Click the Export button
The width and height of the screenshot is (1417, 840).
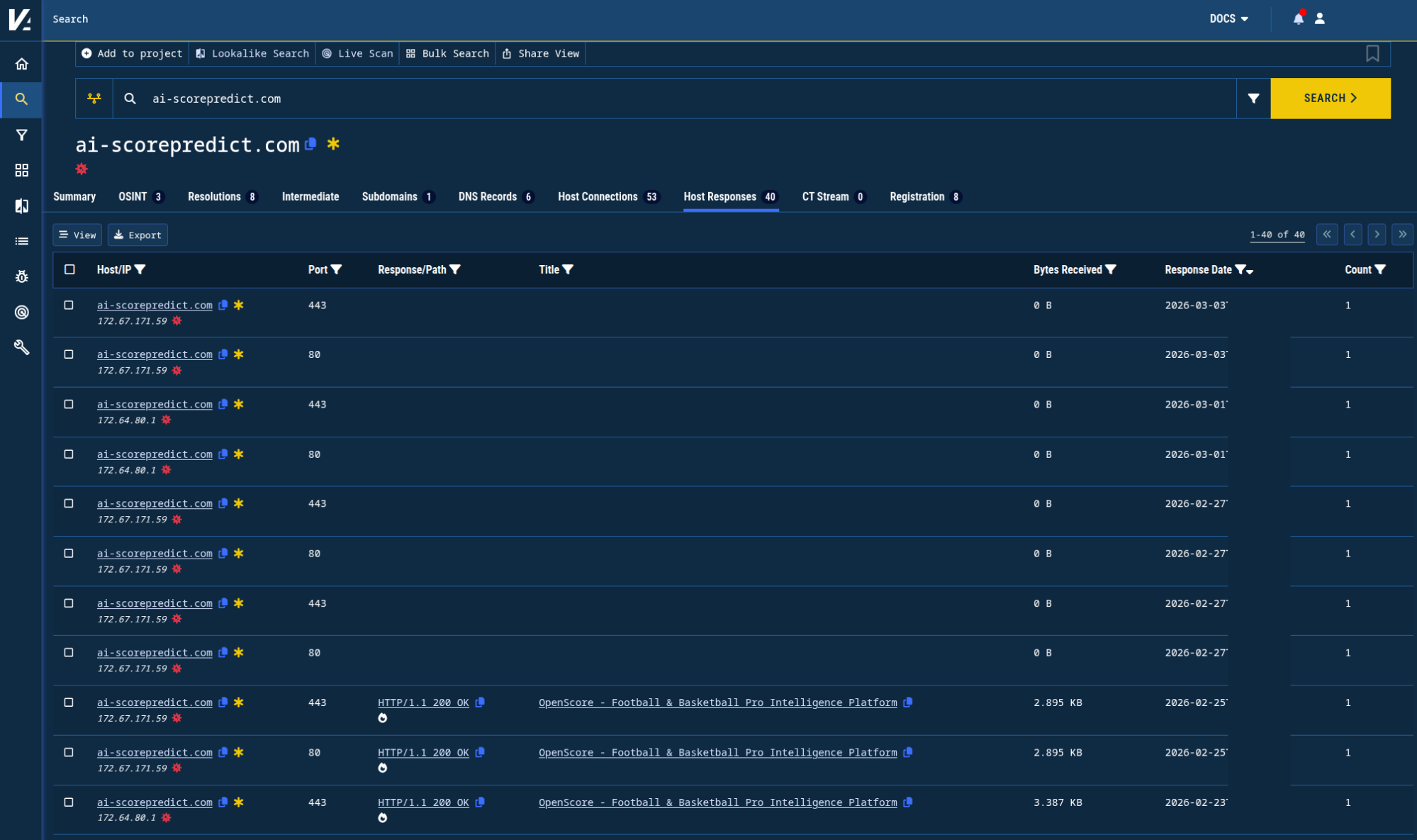point(138,235)
